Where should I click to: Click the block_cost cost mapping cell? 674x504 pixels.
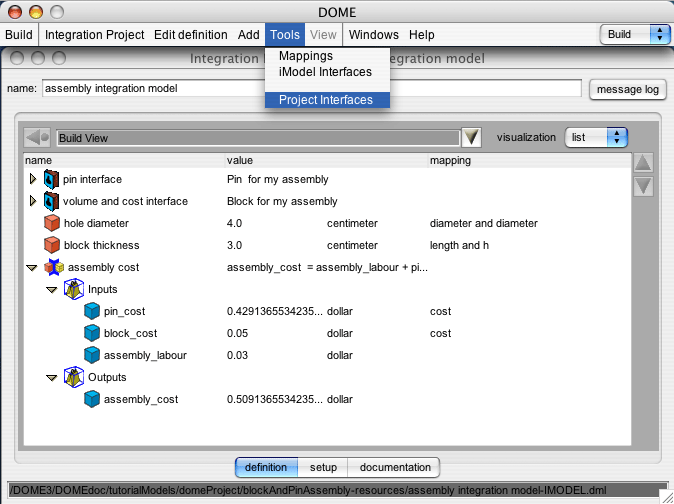(x=440, y=333)
